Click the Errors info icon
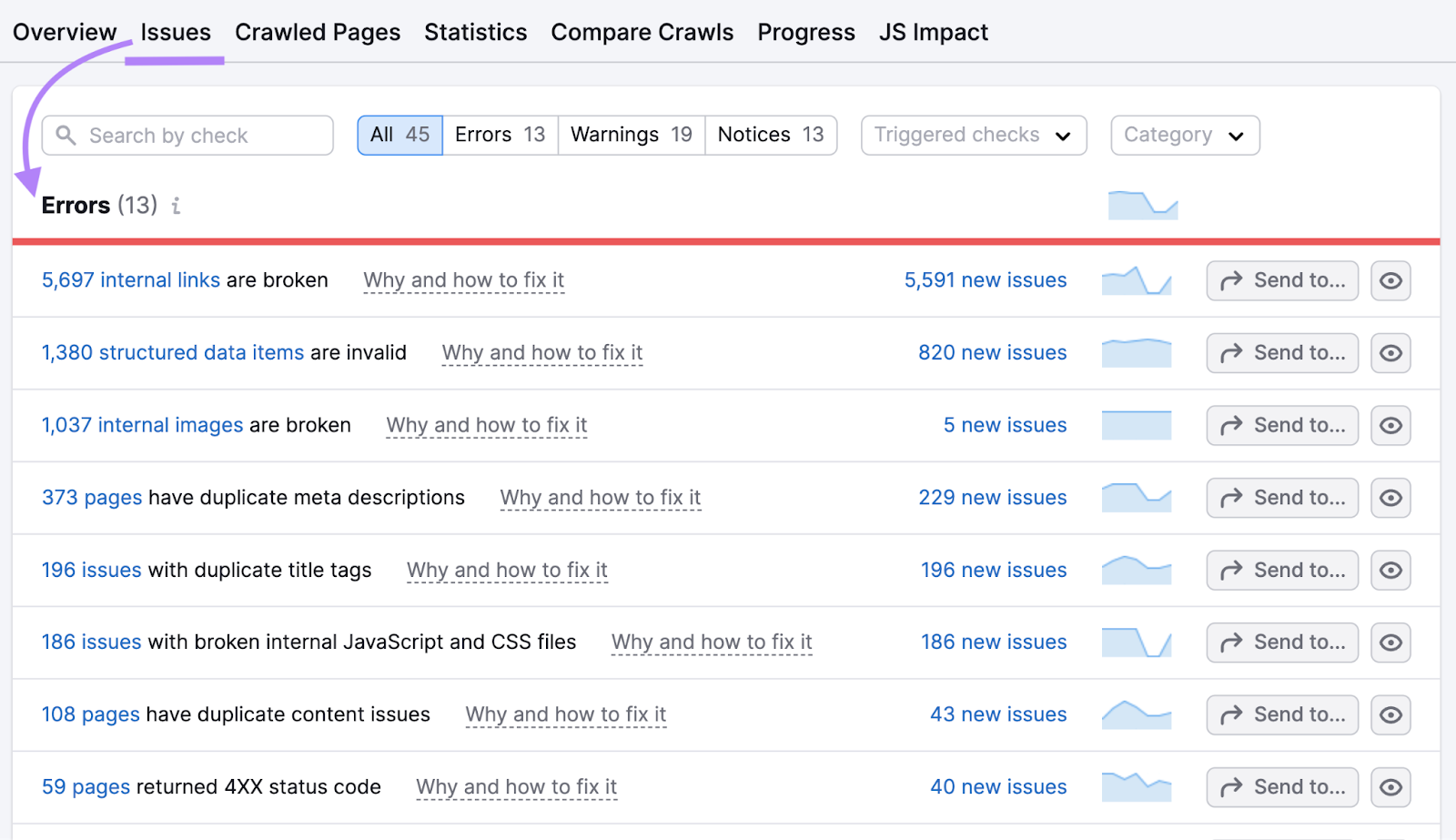Viewport: 1456px width, 840px height. click(176, 207)
